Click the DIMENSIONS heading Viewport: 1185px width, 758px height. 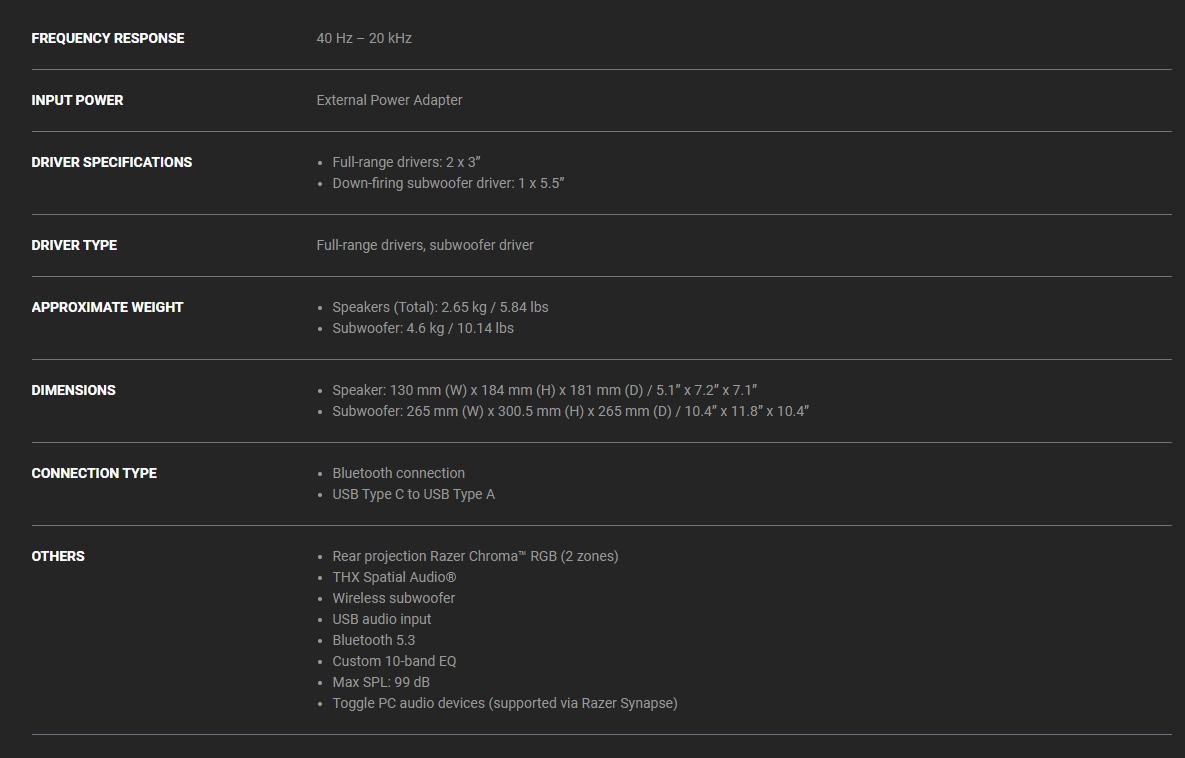[73, 391]
